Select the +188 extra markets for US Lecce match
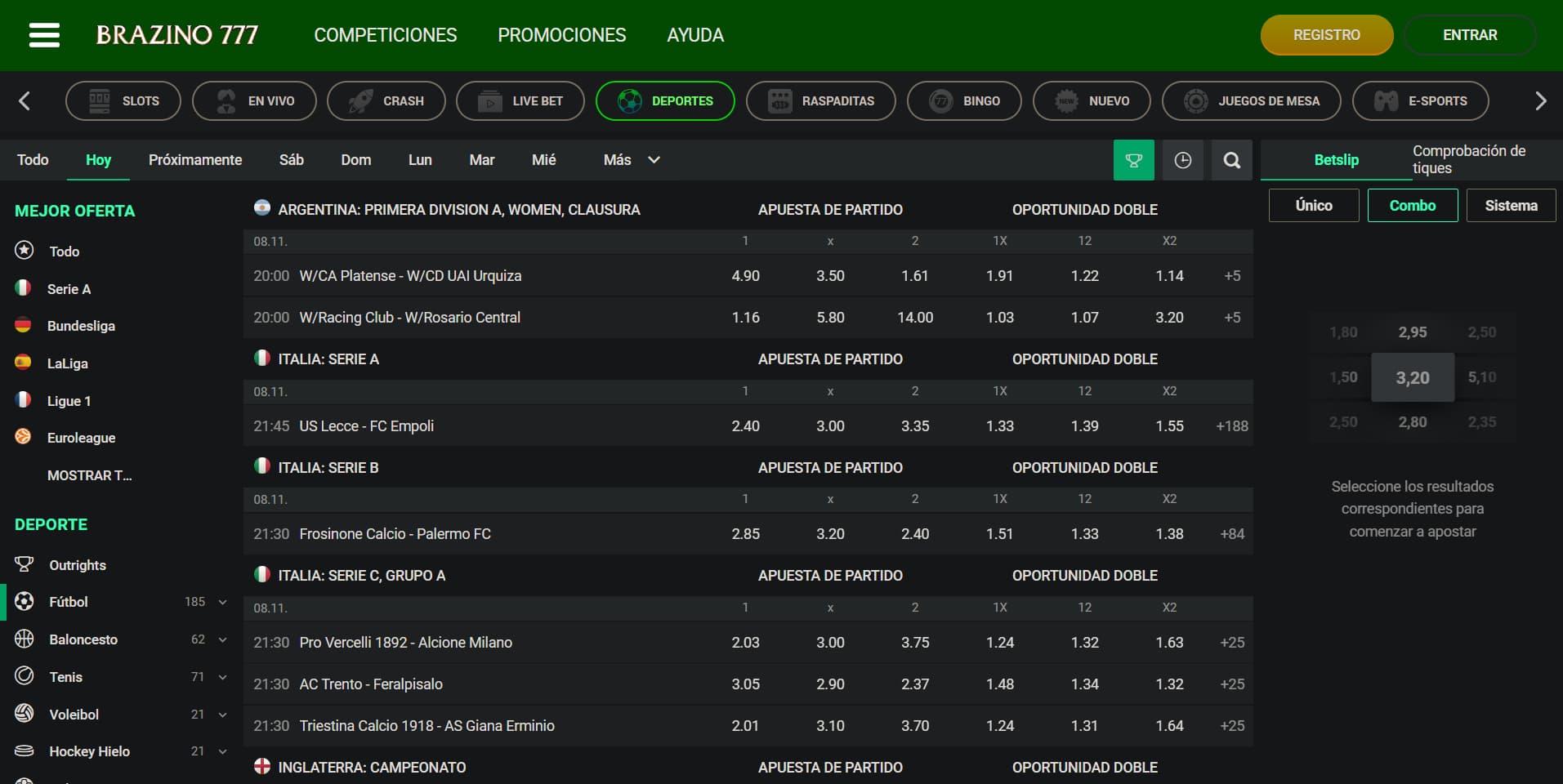The height and width of the screenshot is (784, 1563). [x=1230, y=425]
